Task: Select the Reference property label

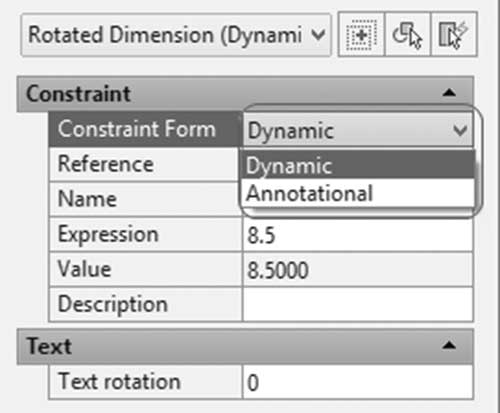Action: click(x=106, y=164)
